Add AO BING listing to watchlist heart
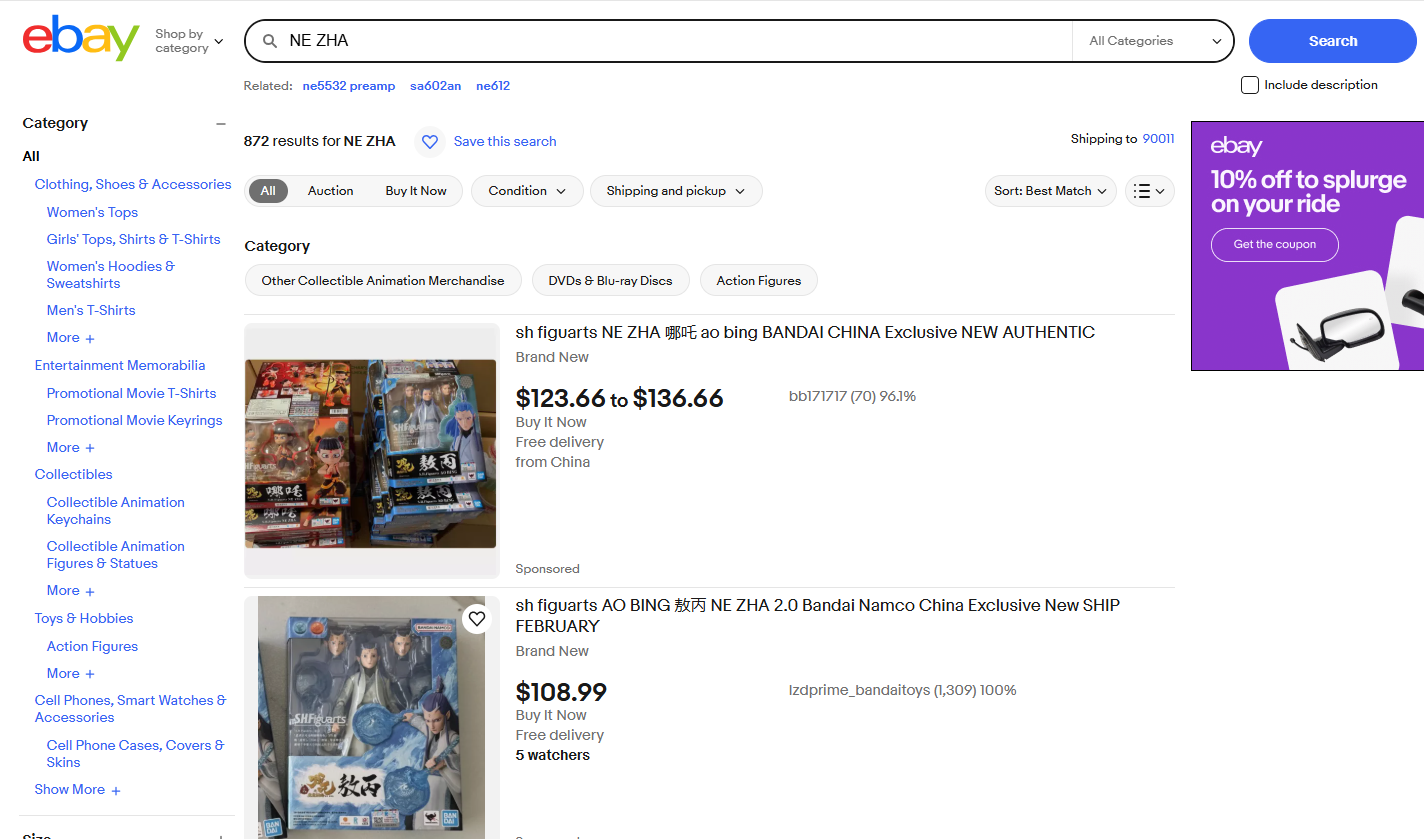Screen dimensions: 1424x839 pyautogui.click(x=477, y=619)
